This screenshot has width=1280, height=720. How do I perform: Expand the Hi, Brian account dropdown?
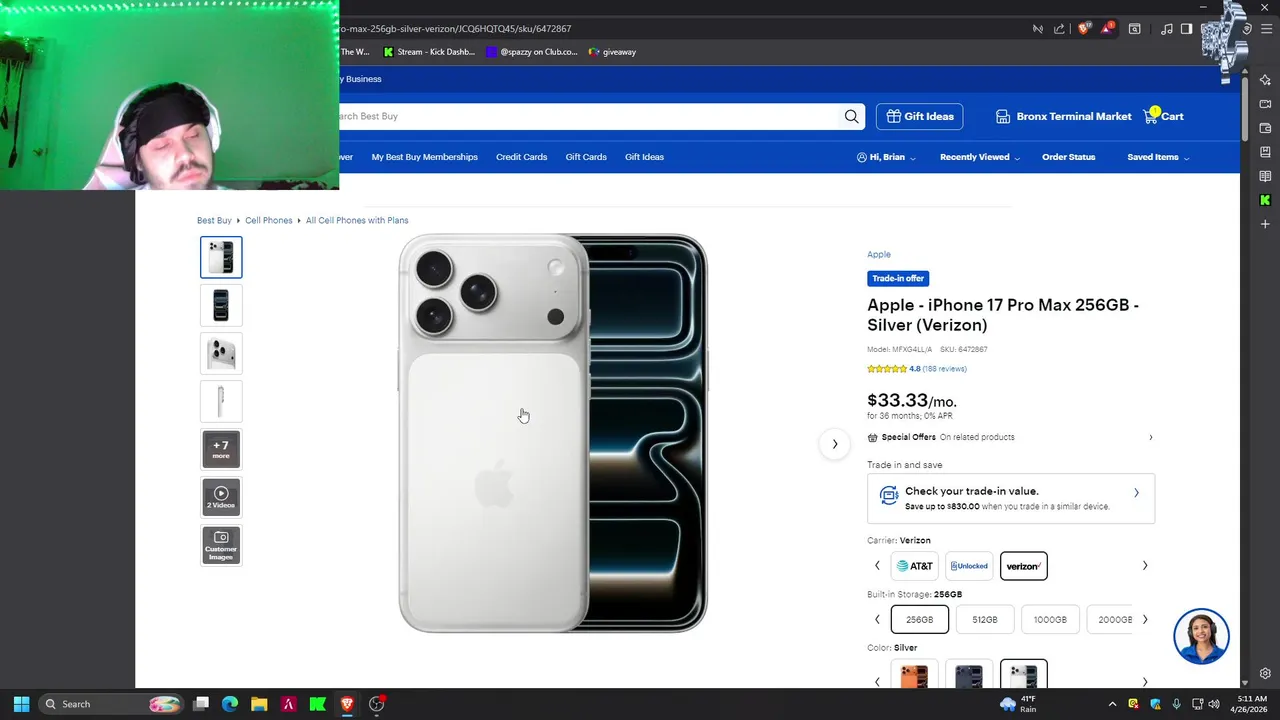[887, 157]
